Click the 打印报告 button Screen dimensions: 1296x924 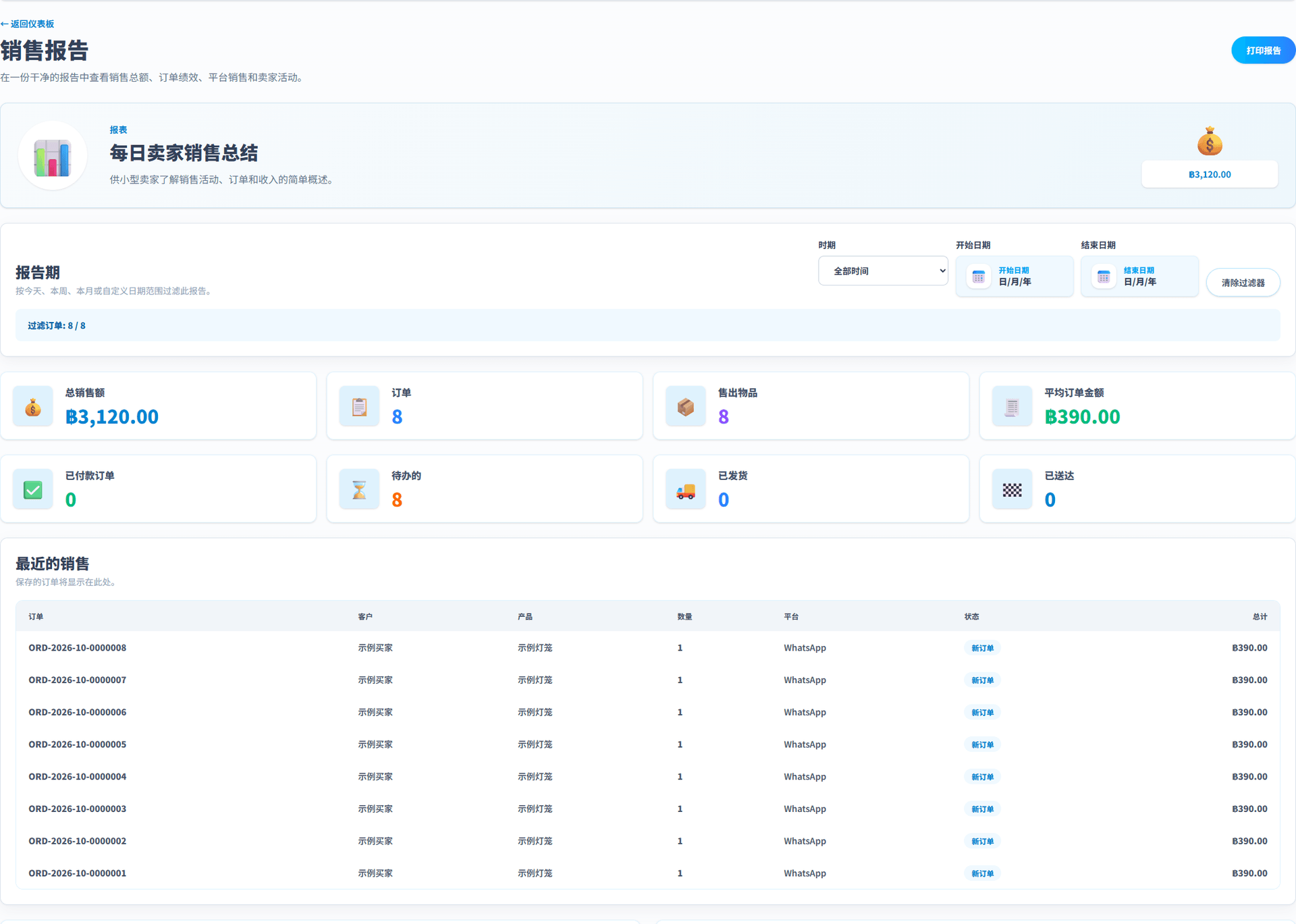coord(1263,51)
